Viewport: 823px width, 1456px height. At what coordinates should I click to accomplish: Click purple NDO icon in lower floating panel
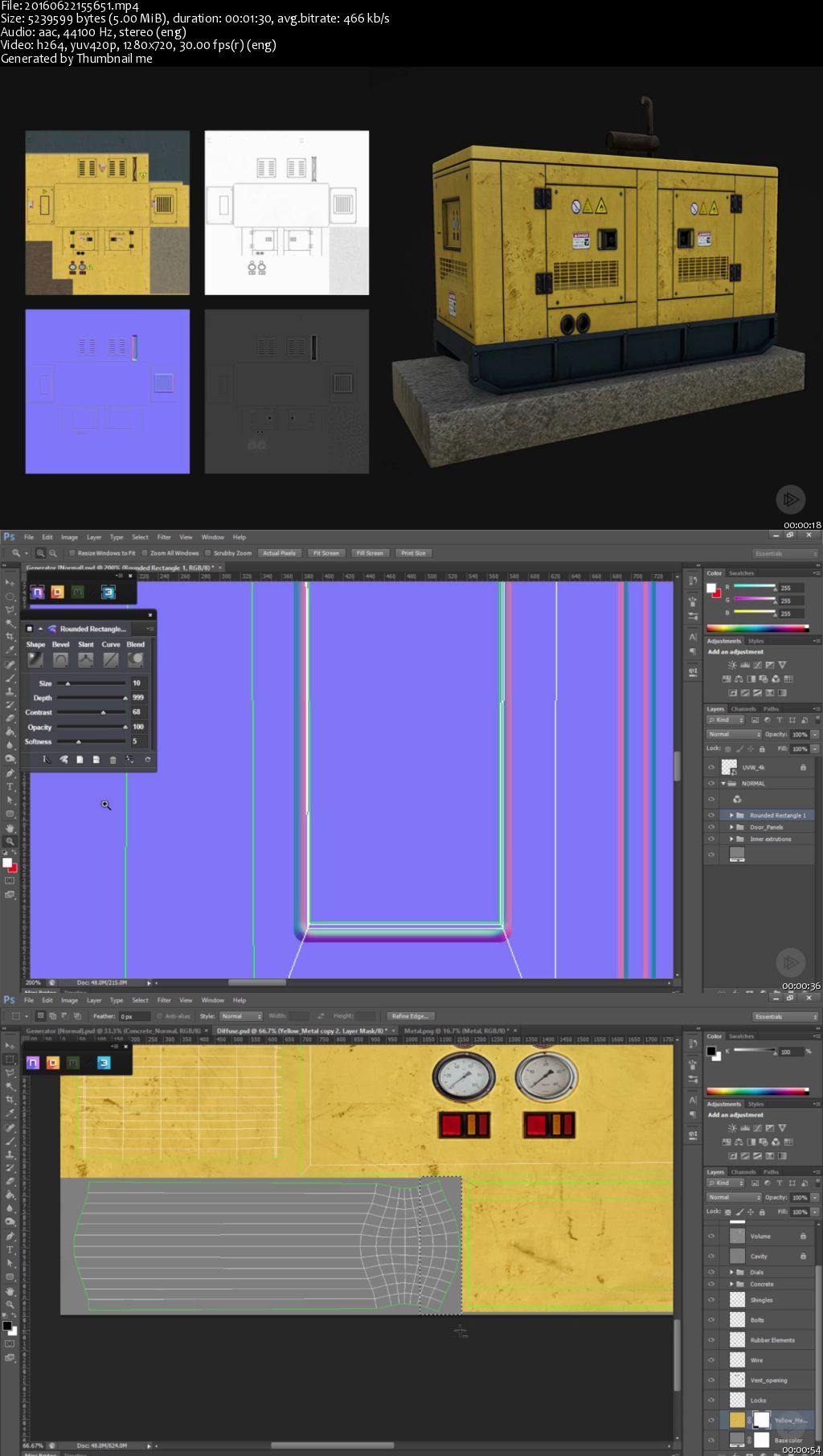point(33,1063)
